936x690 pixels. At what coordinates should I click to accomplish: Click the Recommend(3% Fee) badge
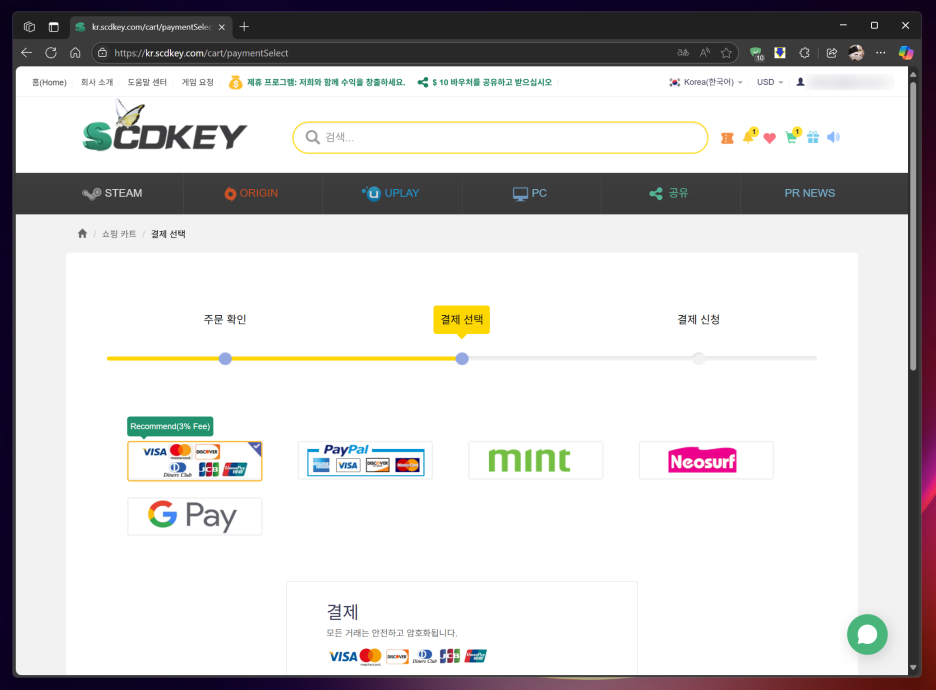[x=170, y=426]
